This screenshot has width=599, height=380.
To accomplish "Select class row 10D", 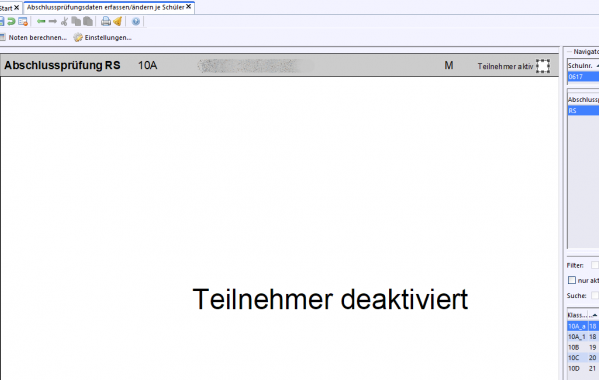I will point(583,369).
